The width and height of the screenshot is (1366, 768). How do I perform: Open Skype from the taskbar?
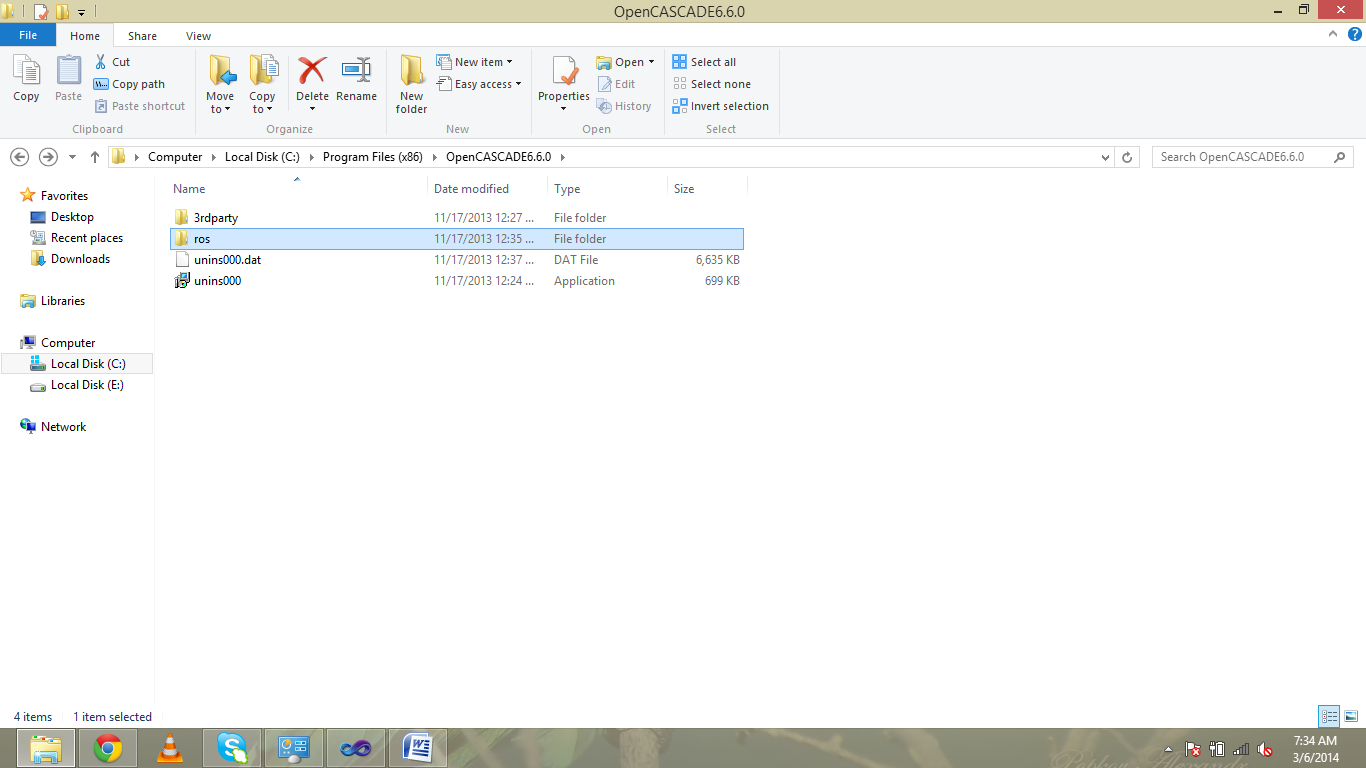click(232, 748)
